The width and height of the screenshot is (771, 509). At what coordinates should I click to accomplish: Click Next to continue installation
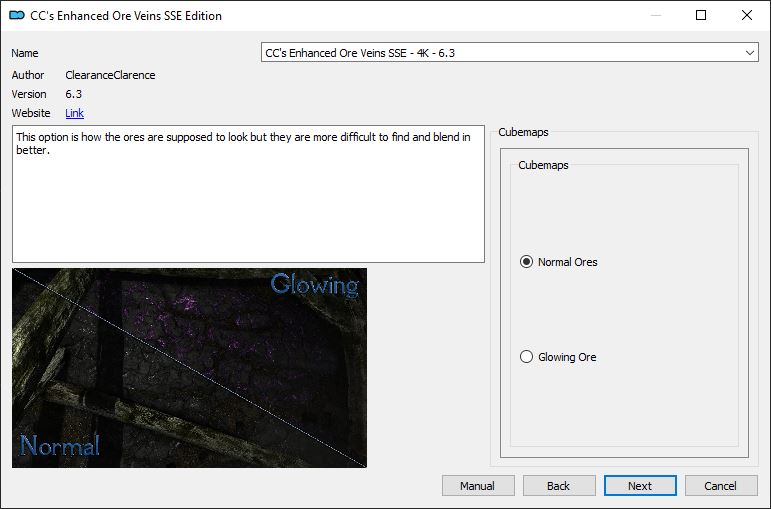coord(640,486)
